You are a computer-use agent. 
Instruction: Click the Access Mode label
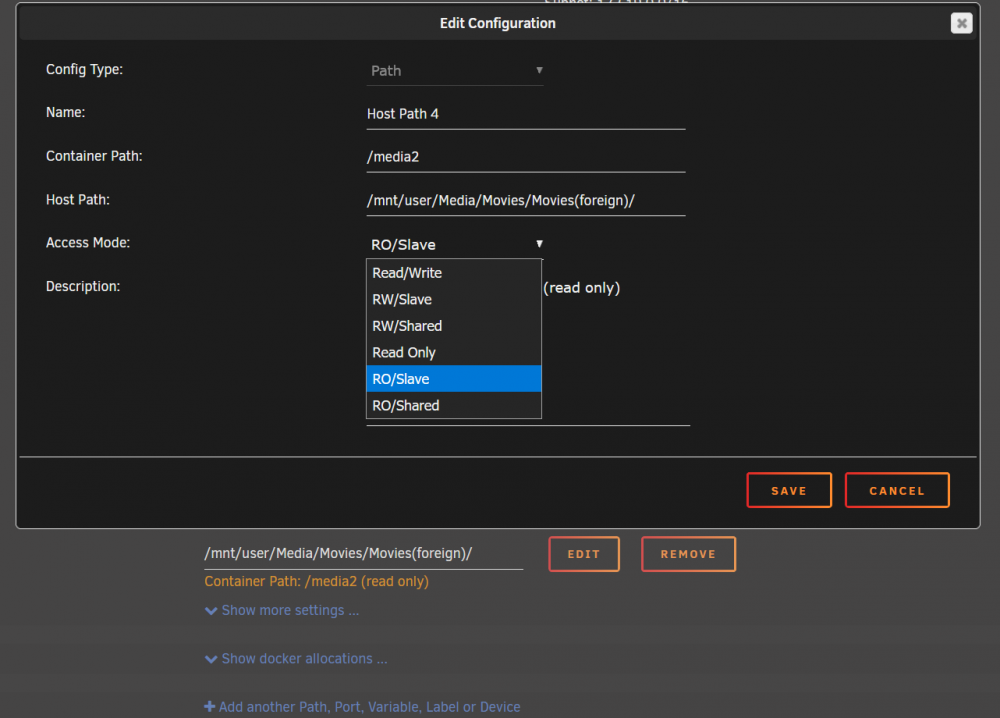tap(88, 243)
